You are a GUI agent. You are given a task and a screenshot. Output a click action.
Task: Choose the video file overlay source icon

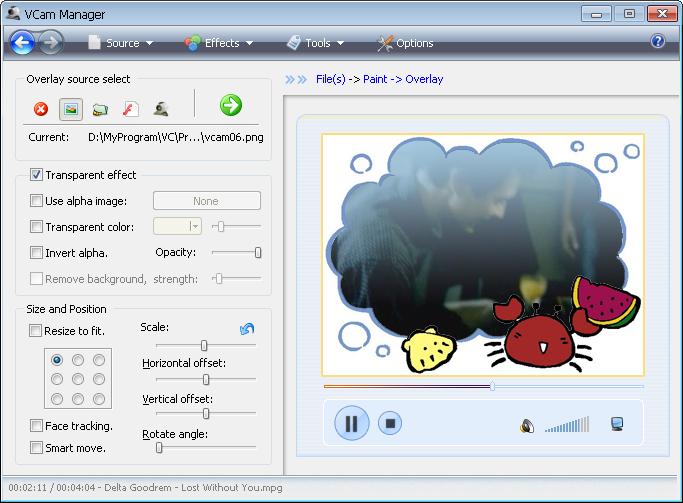click(100, 109)
